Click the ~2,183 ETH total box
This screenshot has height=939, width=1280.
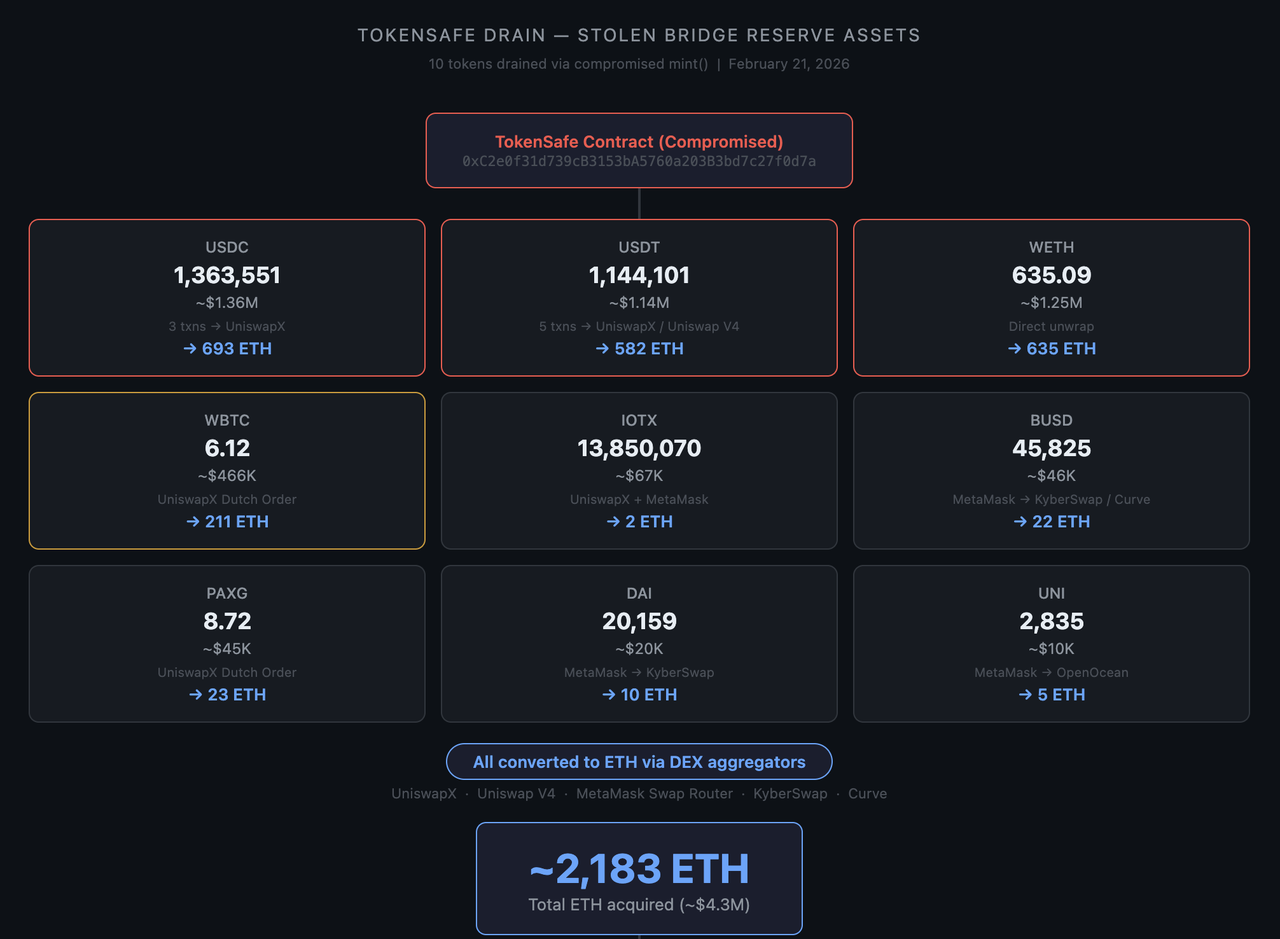[x=639, y=878]
